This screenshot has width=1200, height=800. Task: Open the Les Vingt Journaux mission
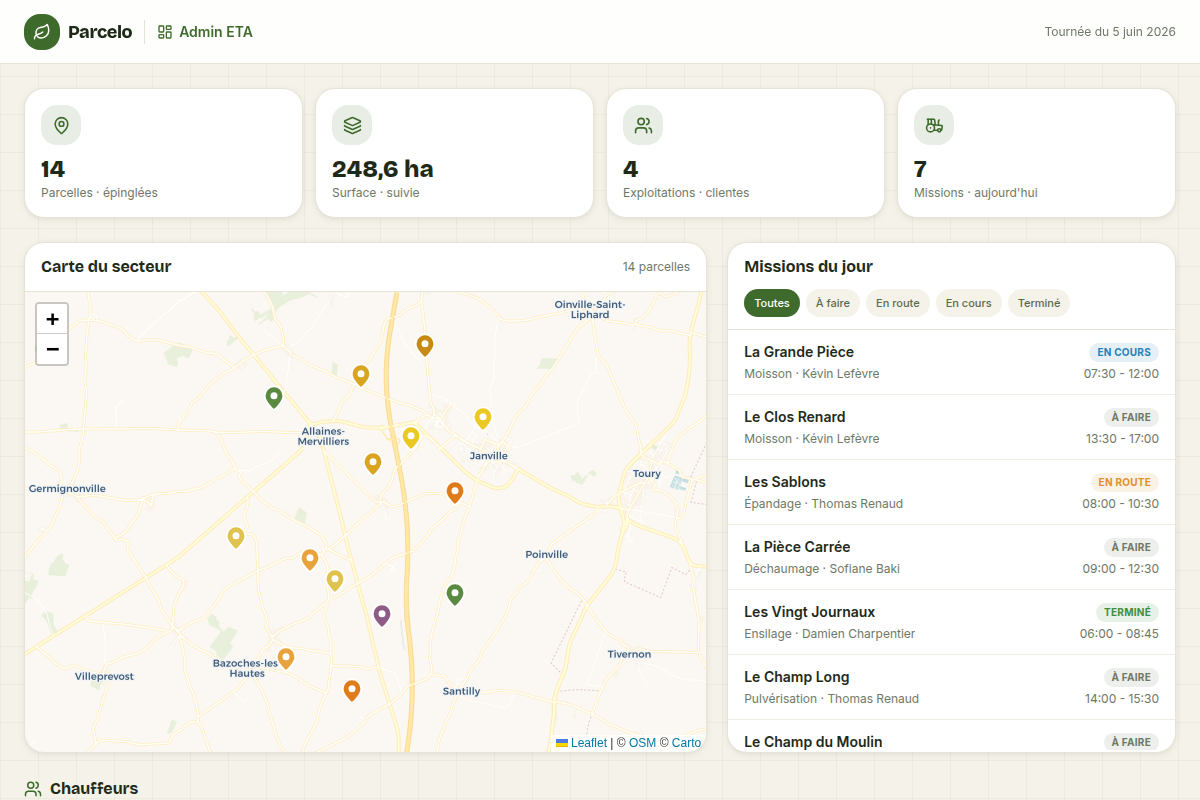(951, 622)
